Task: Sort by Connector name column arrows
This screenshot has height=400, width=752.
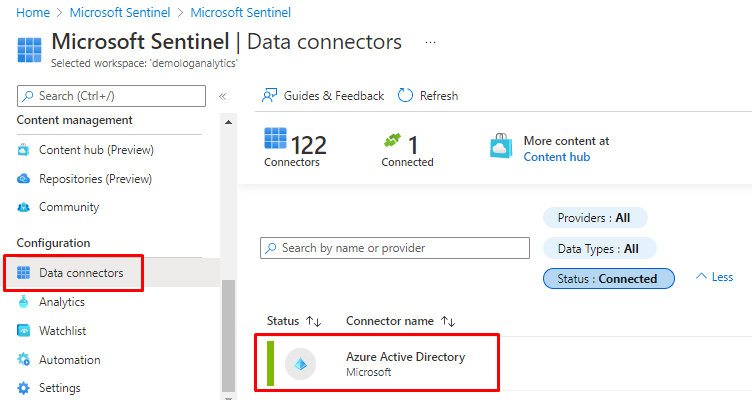Action: tap(448, 321)
